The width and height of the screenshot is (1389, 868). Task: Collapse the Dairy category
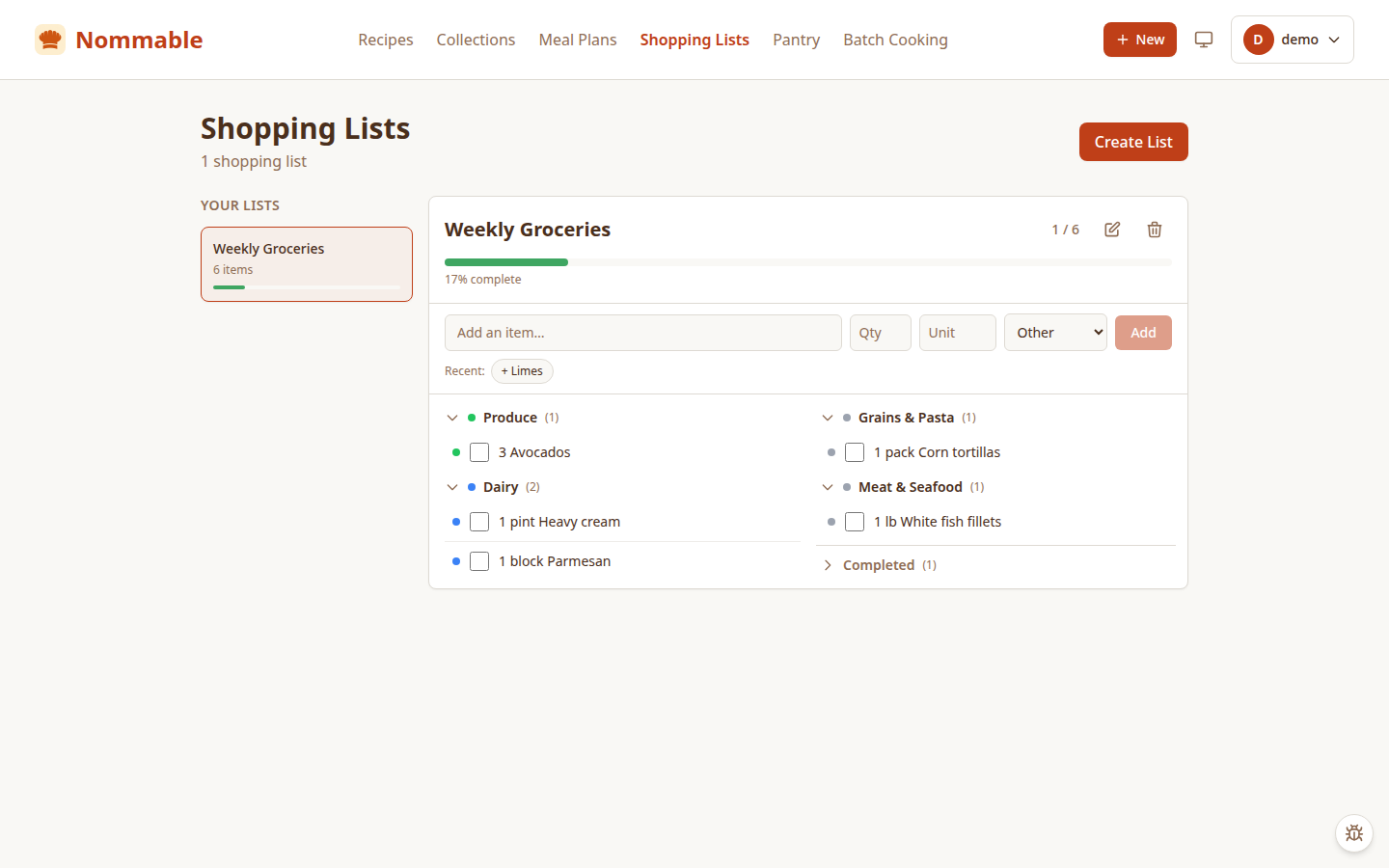pyautogui.click(x=452, y=487)
